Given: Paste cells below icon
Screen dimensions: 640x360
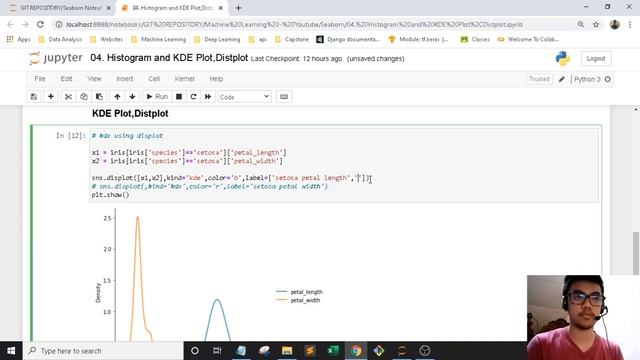Looking at the screenshot, I should point(99,97).
